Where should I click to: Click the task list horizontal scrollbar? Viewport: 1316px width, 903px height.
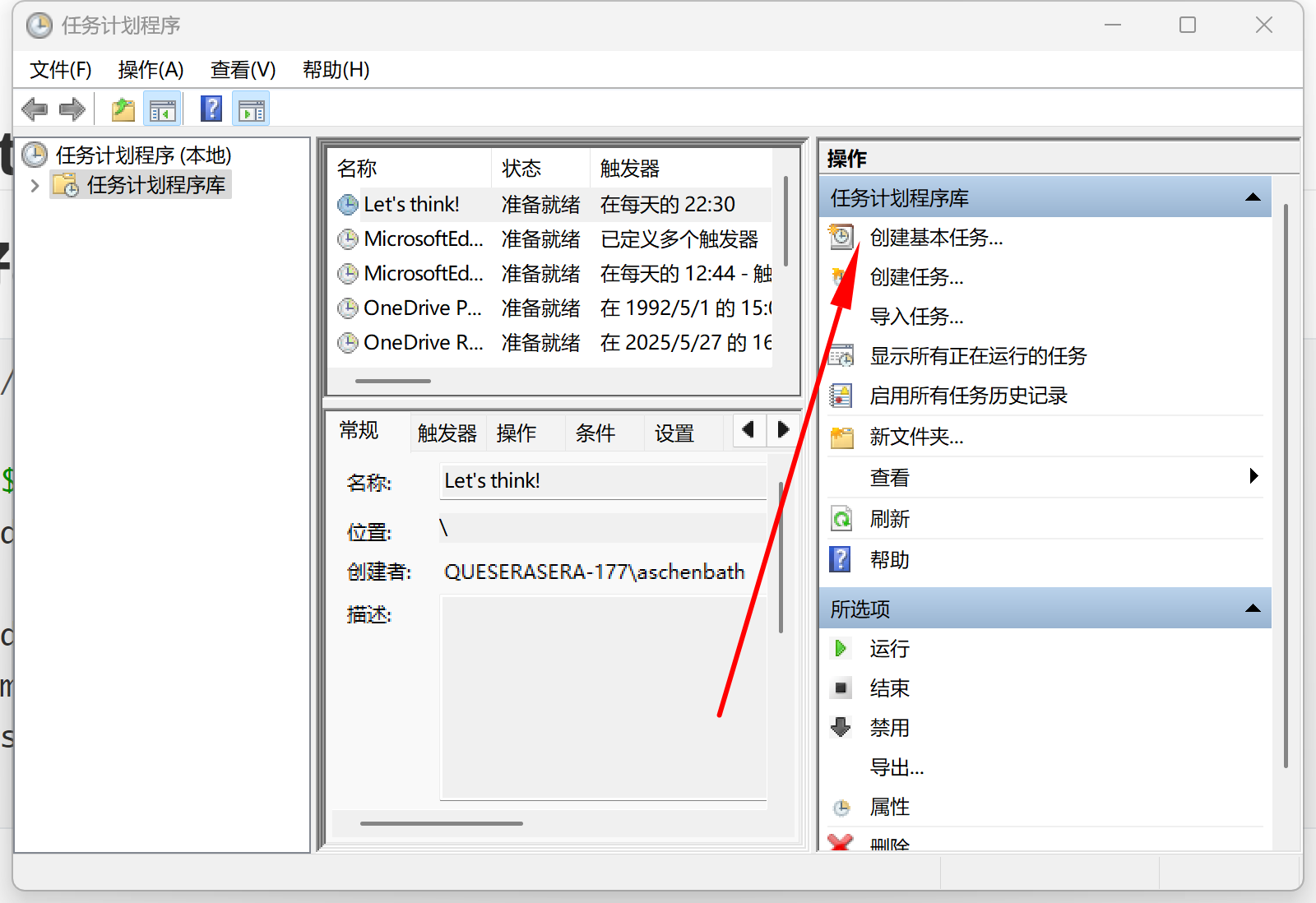pyautogui.click(x=393, y=381)
